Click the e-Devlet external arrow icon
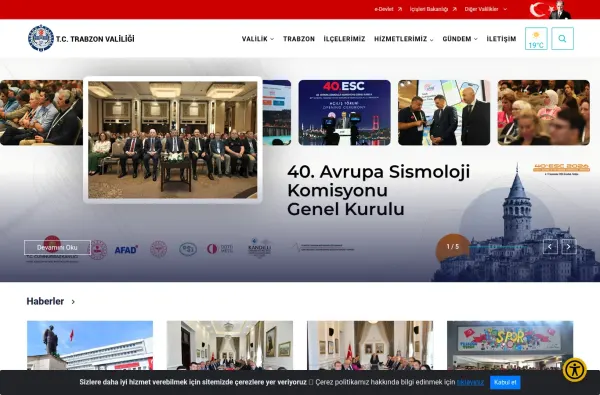 pyautogui.click(x=400, y=9)
